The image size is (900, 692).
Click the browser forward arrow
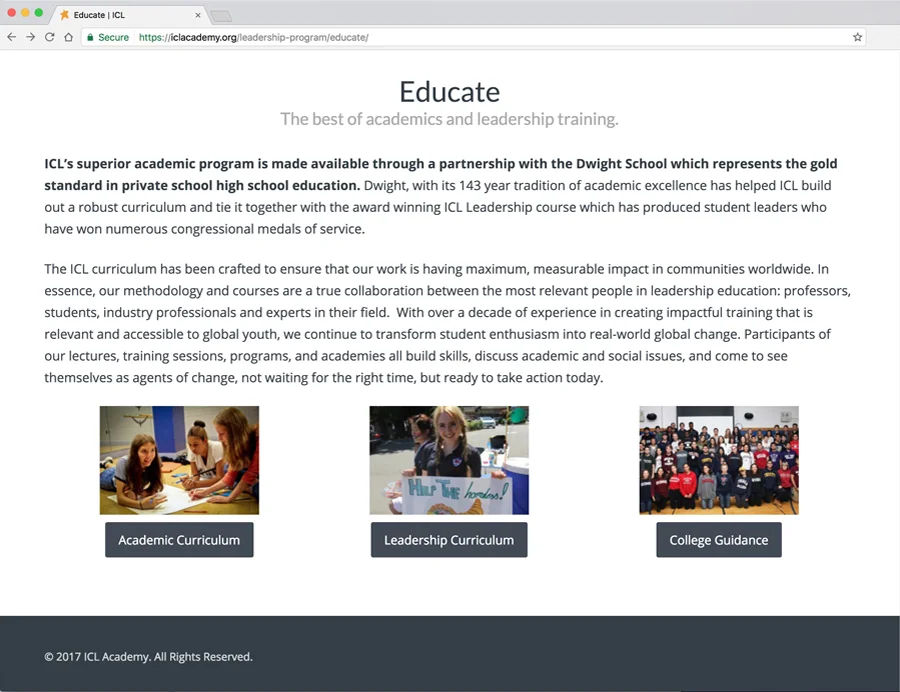tap(30, 37)
